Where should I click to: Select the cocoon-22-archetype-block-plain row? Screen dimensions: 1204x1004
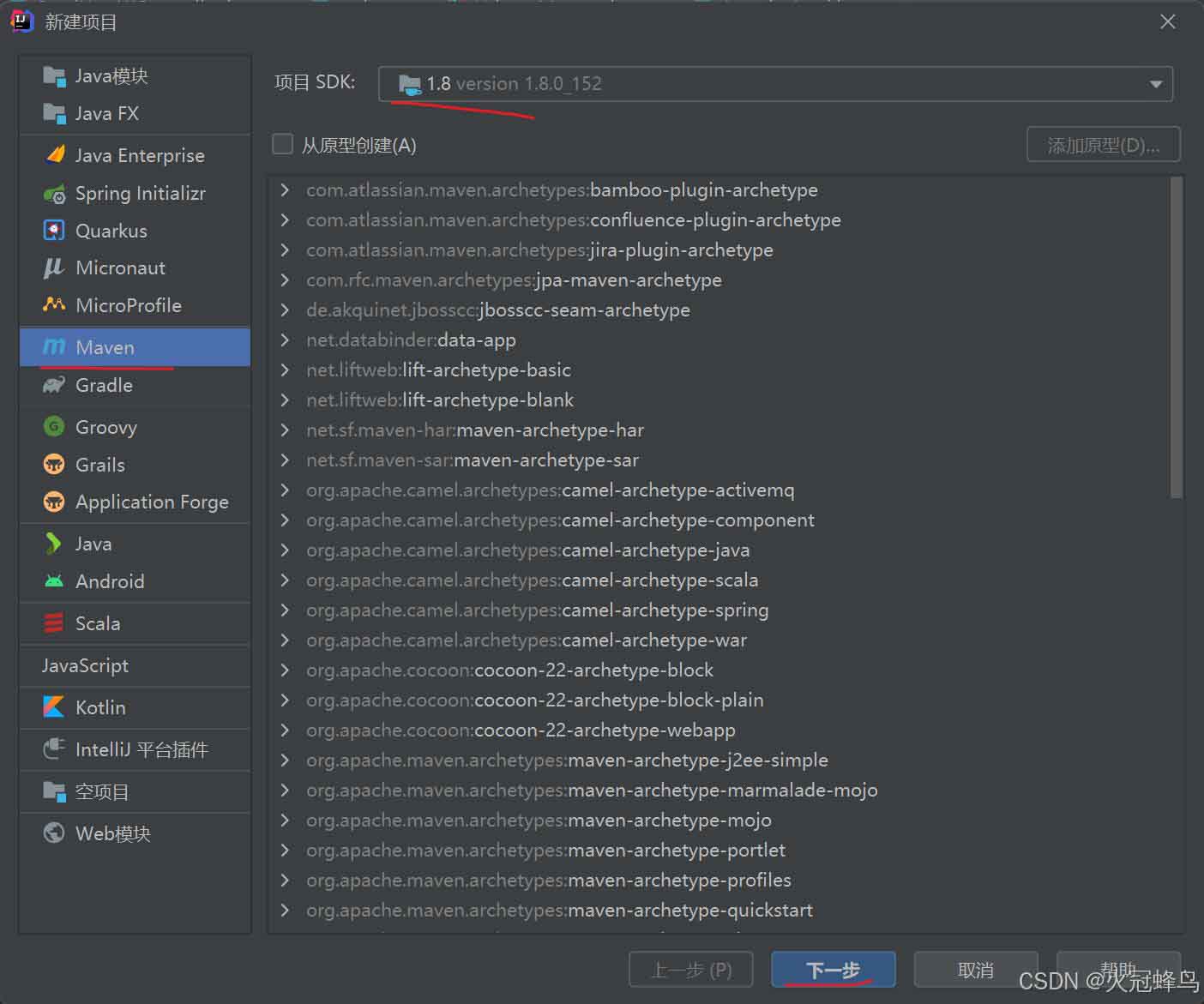[719, 700]
